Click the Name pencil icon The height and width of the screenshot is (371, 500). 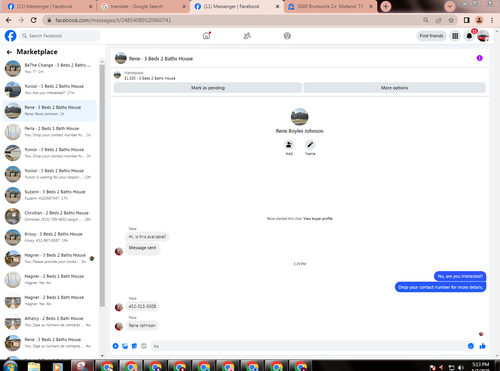tap(310, 145)
